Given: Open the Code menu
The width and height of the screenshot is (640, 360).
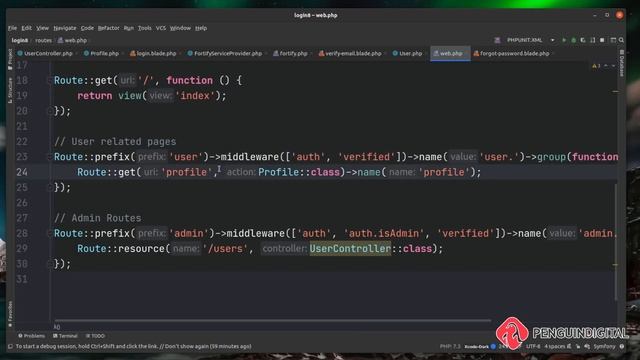Looking at the screenshot, I should coord(87,28).
